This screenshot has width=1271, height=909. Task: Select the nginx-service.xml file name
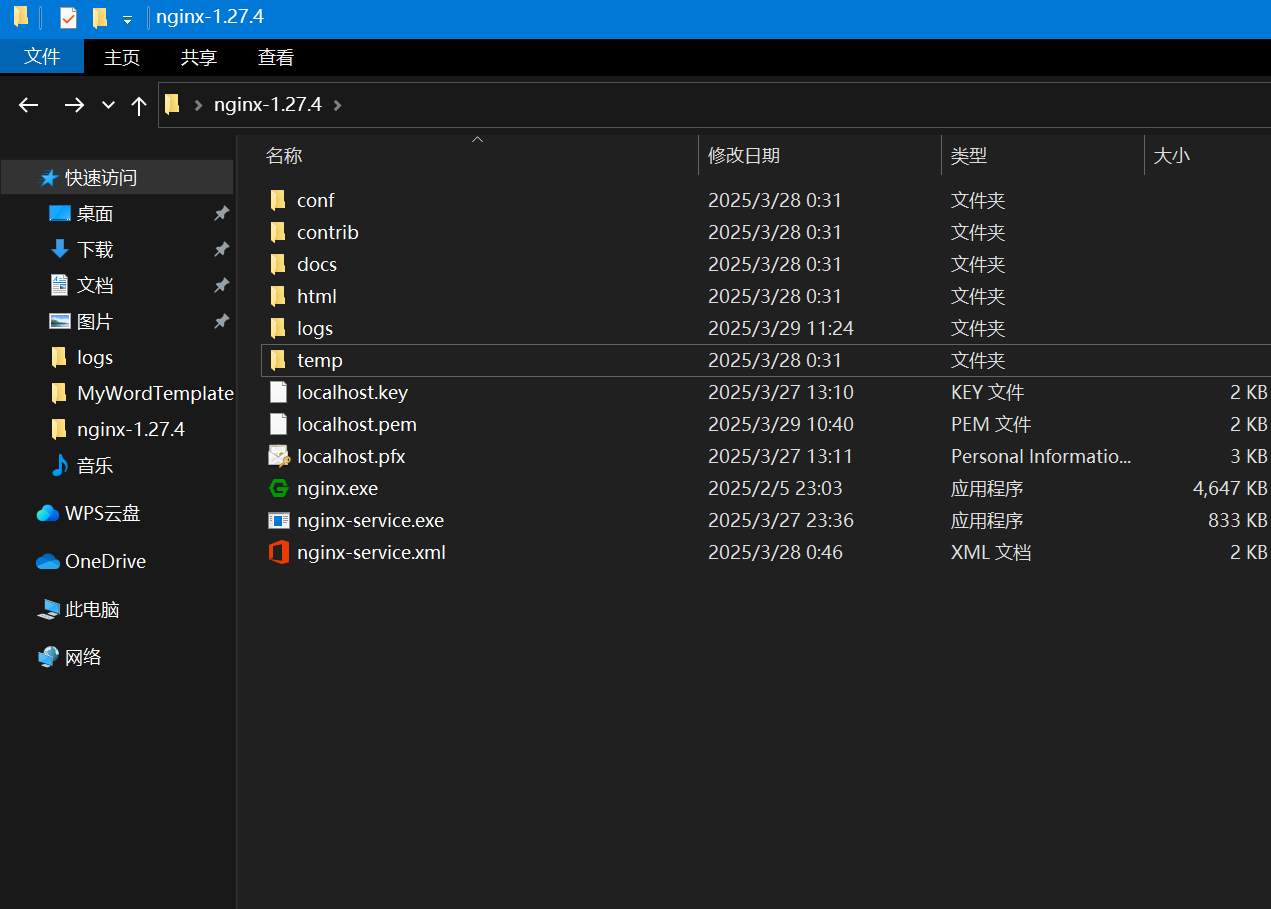pyautogui.click(x=371, y=552)
